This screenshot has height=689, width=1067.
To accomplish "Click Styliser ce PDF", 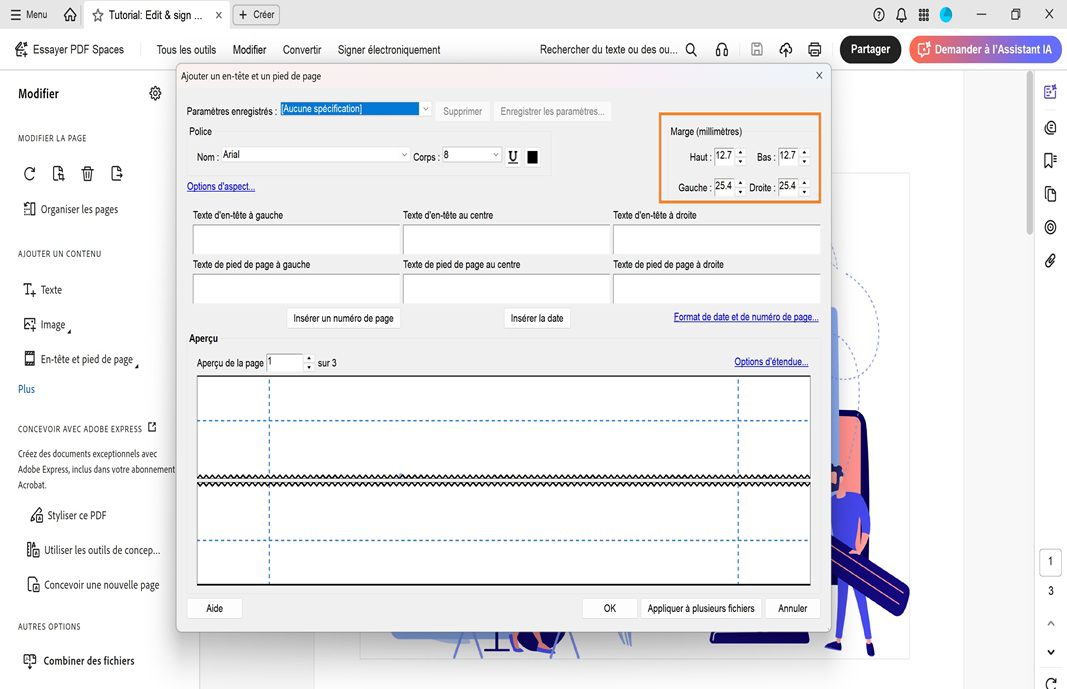I will click(68, 516).
